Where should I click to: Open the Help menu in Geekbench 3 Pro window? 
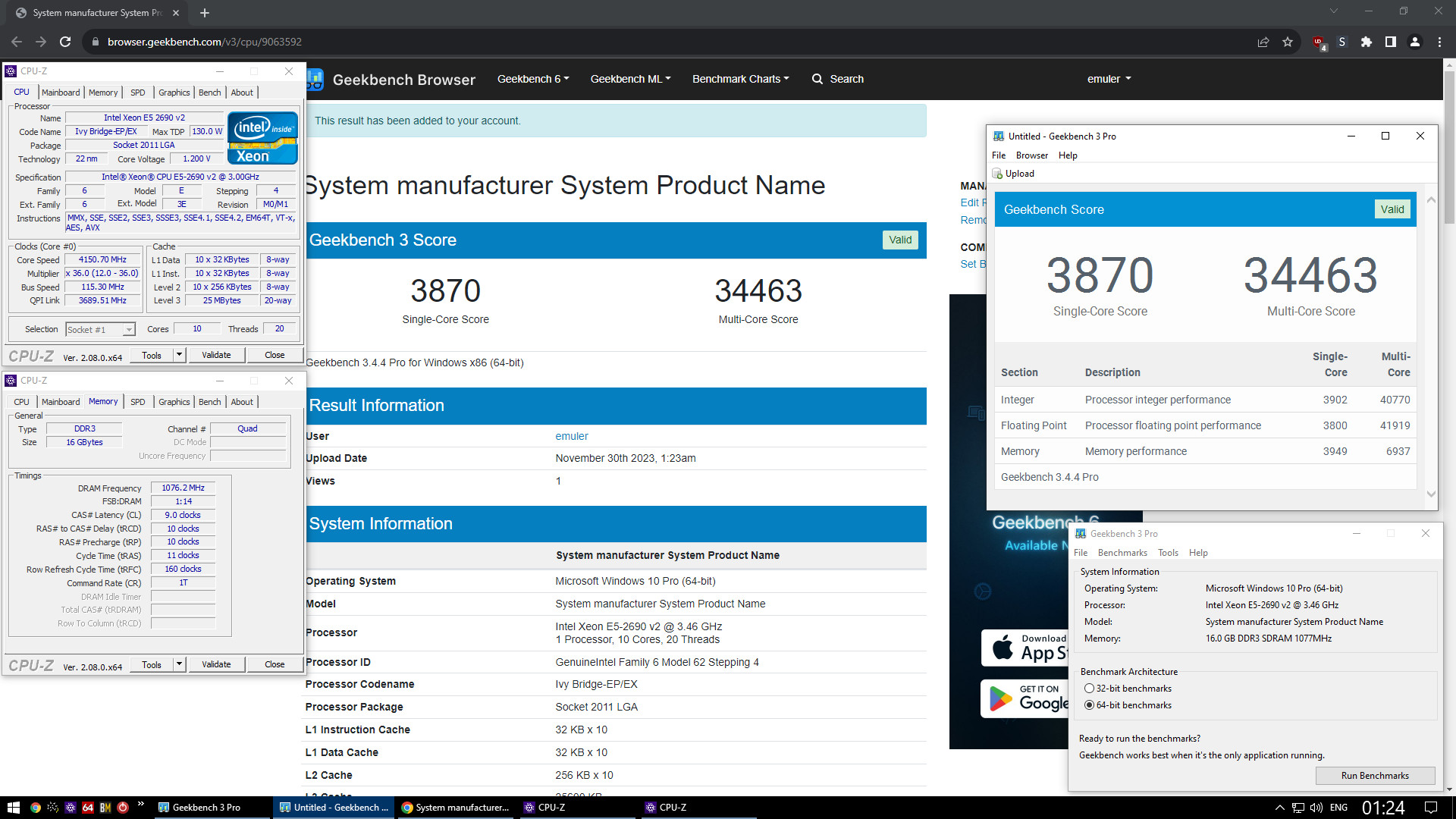(x=1198, y=553)
